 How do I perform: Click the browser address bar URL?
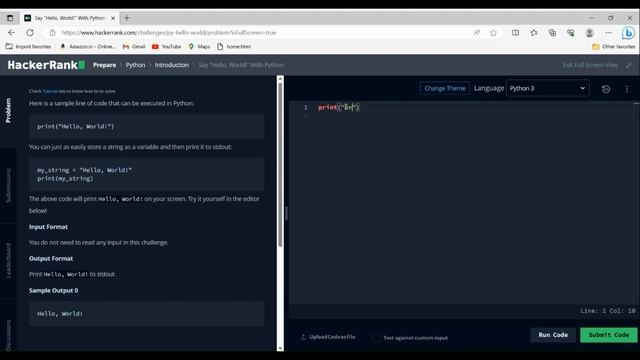tap(169, 33)
